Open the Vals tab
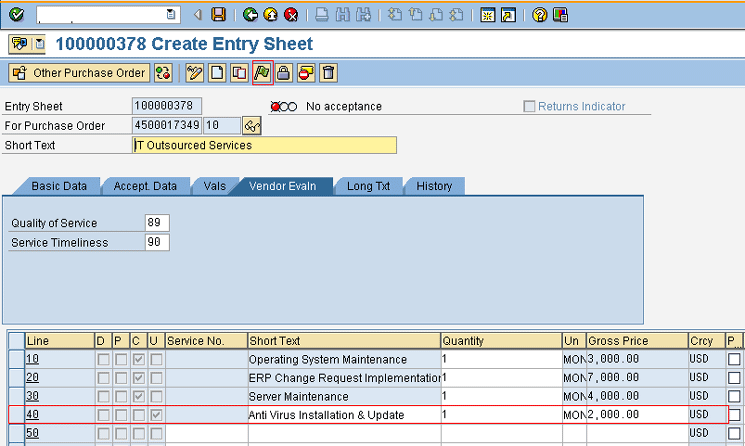 [x=214, y=186]
